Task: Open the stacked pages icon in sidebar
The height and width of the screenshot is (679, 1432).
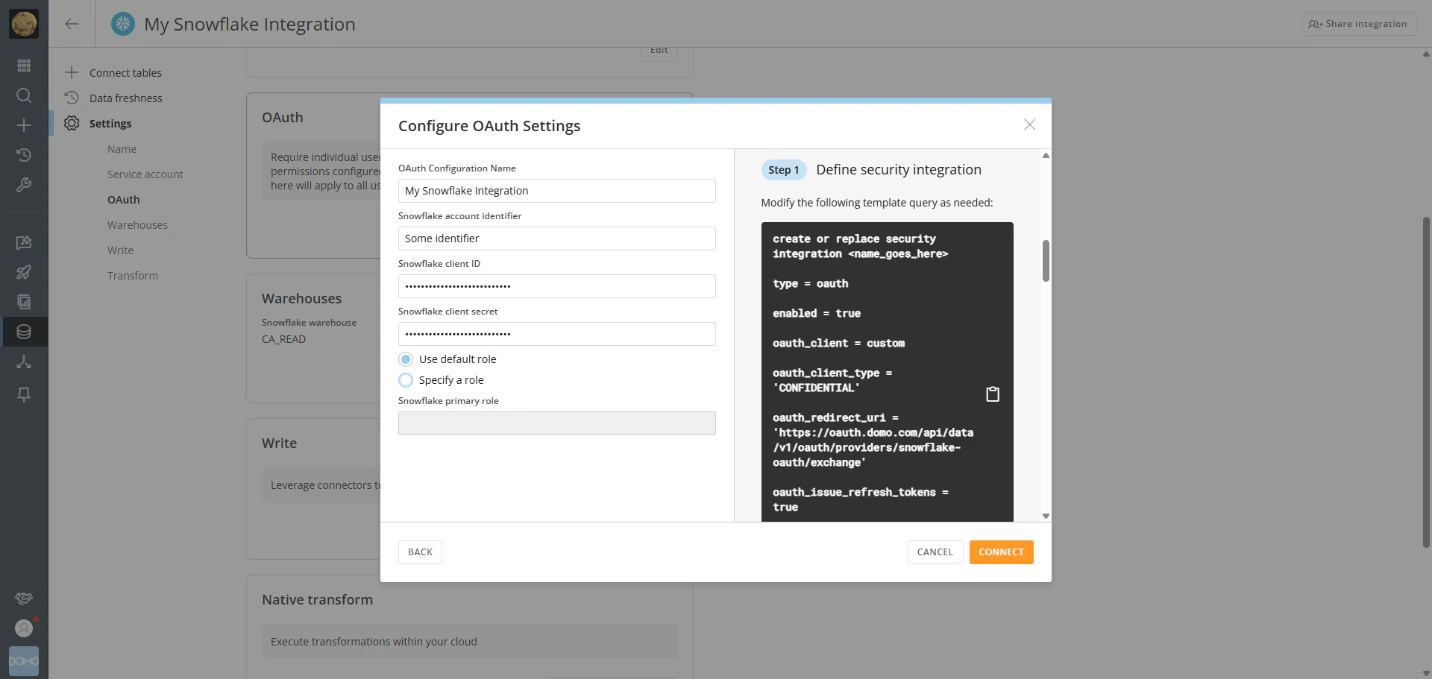Action: 24,302
